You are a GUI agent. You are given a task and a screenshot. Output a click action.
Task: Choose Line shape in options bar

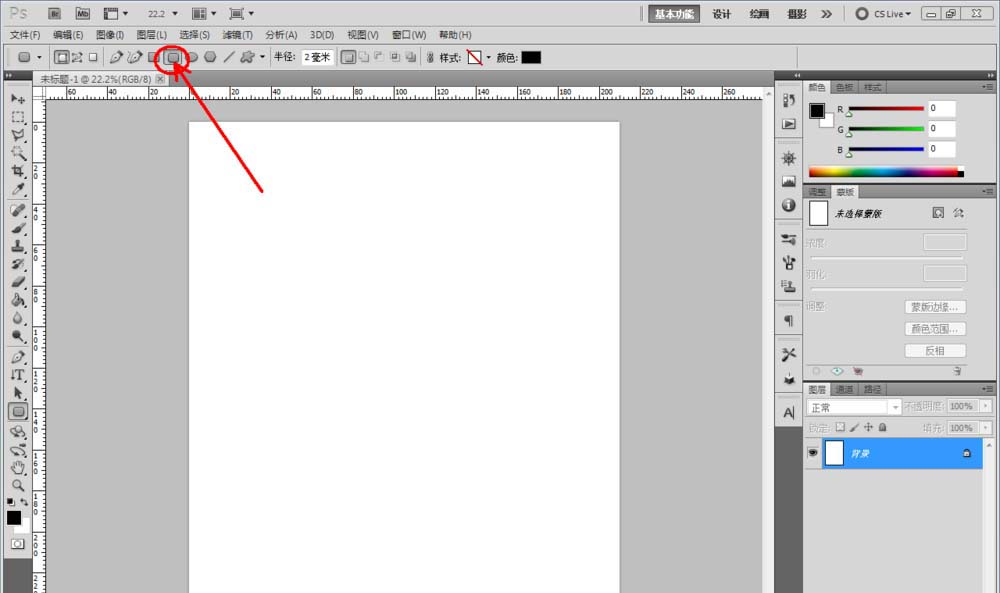pos(229,57)
